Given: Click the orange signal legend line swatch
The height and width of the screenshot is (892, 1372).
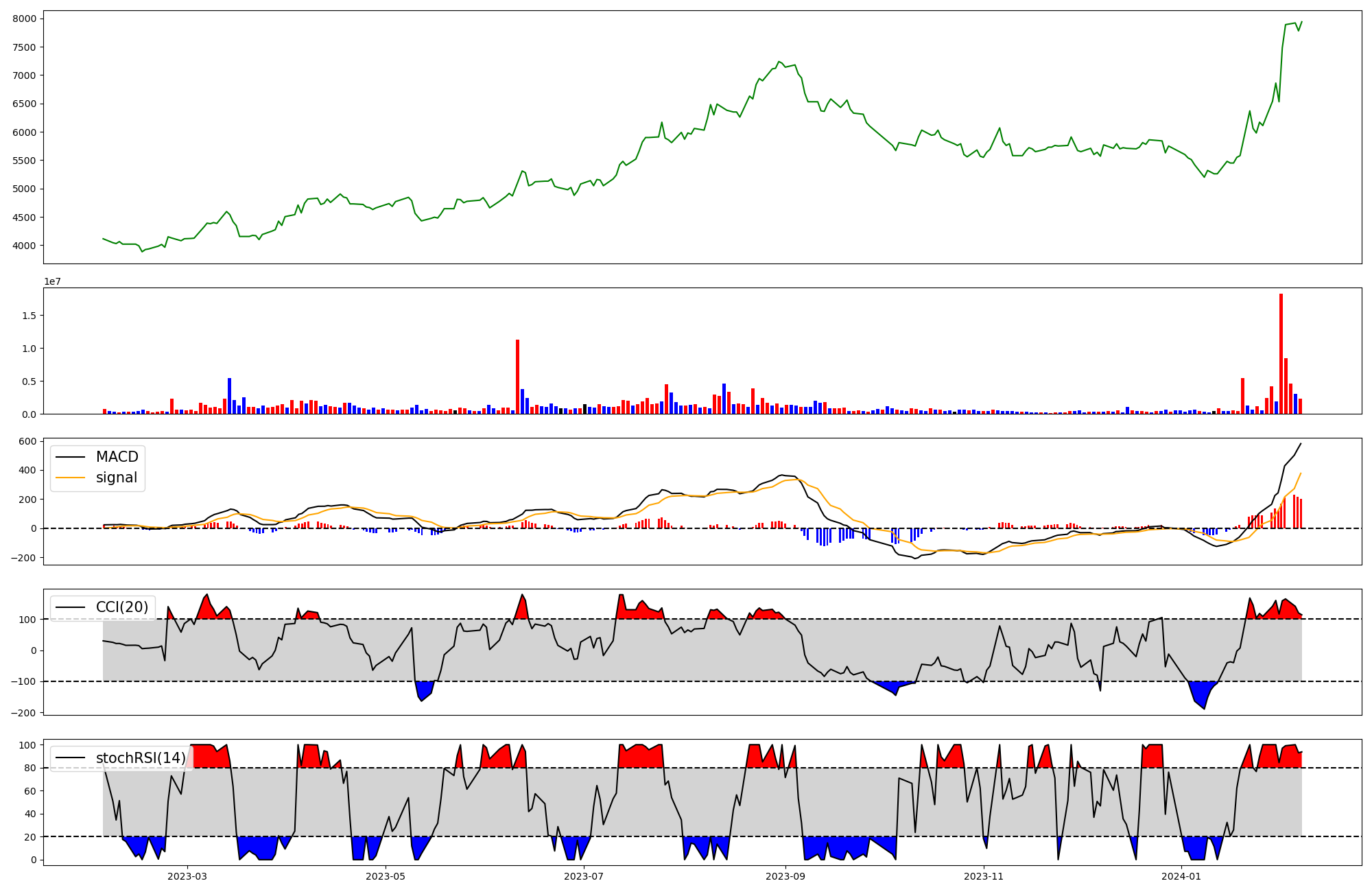Looking at the screenshot, I should pyautogui.click(x=70, y=478).
